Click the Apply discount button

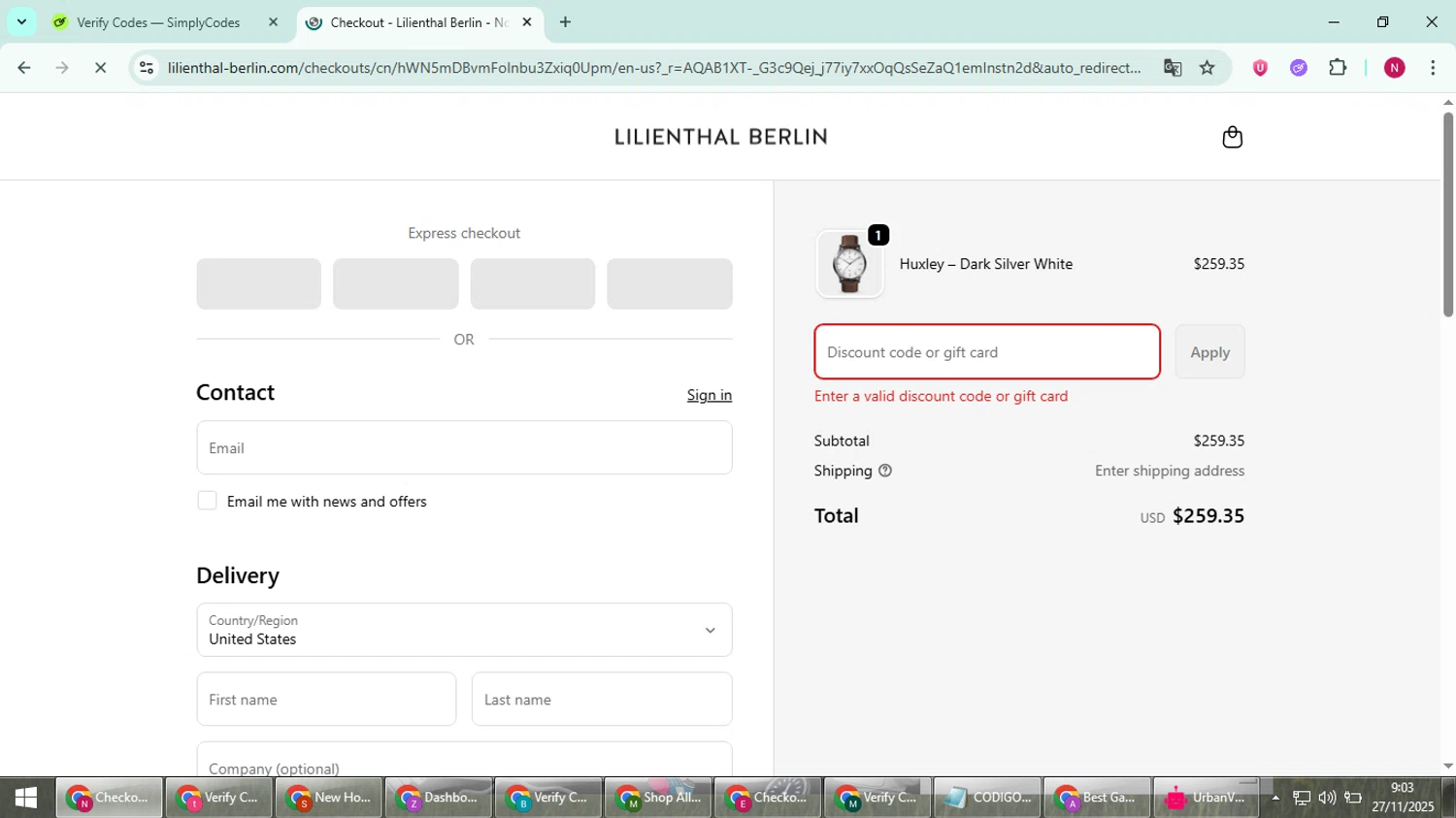click(x=1209, y=352)
